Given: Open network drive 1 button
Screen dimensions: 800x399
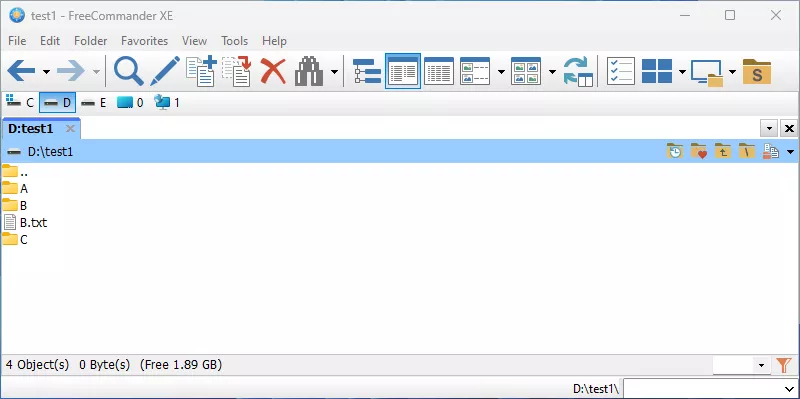Looking at the screenshot, I should coord(167,103).
